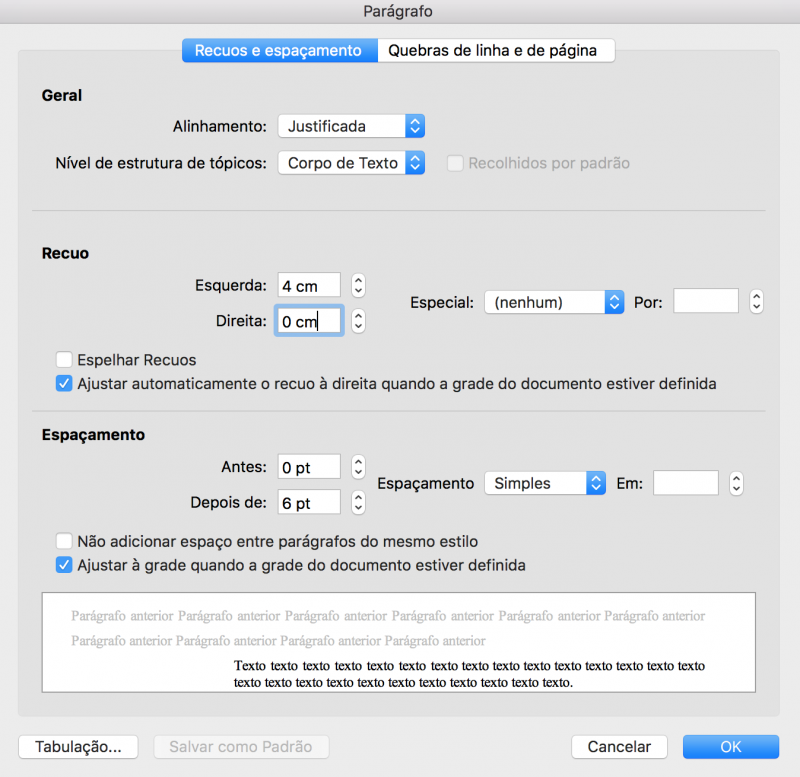Switch to Quebras de linha e de página tab
This screenshot has width=800, height=777.
coord(496,50)
